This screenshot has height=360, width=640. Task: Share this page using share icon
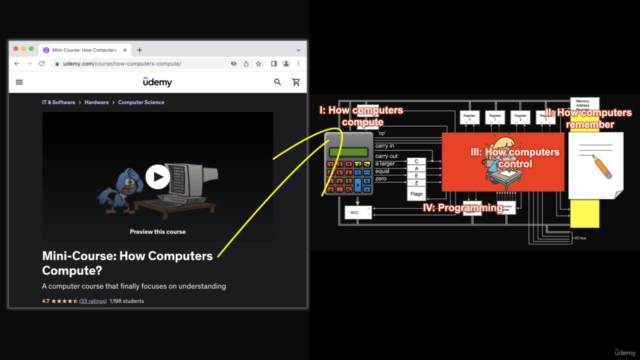click(246, 64)
